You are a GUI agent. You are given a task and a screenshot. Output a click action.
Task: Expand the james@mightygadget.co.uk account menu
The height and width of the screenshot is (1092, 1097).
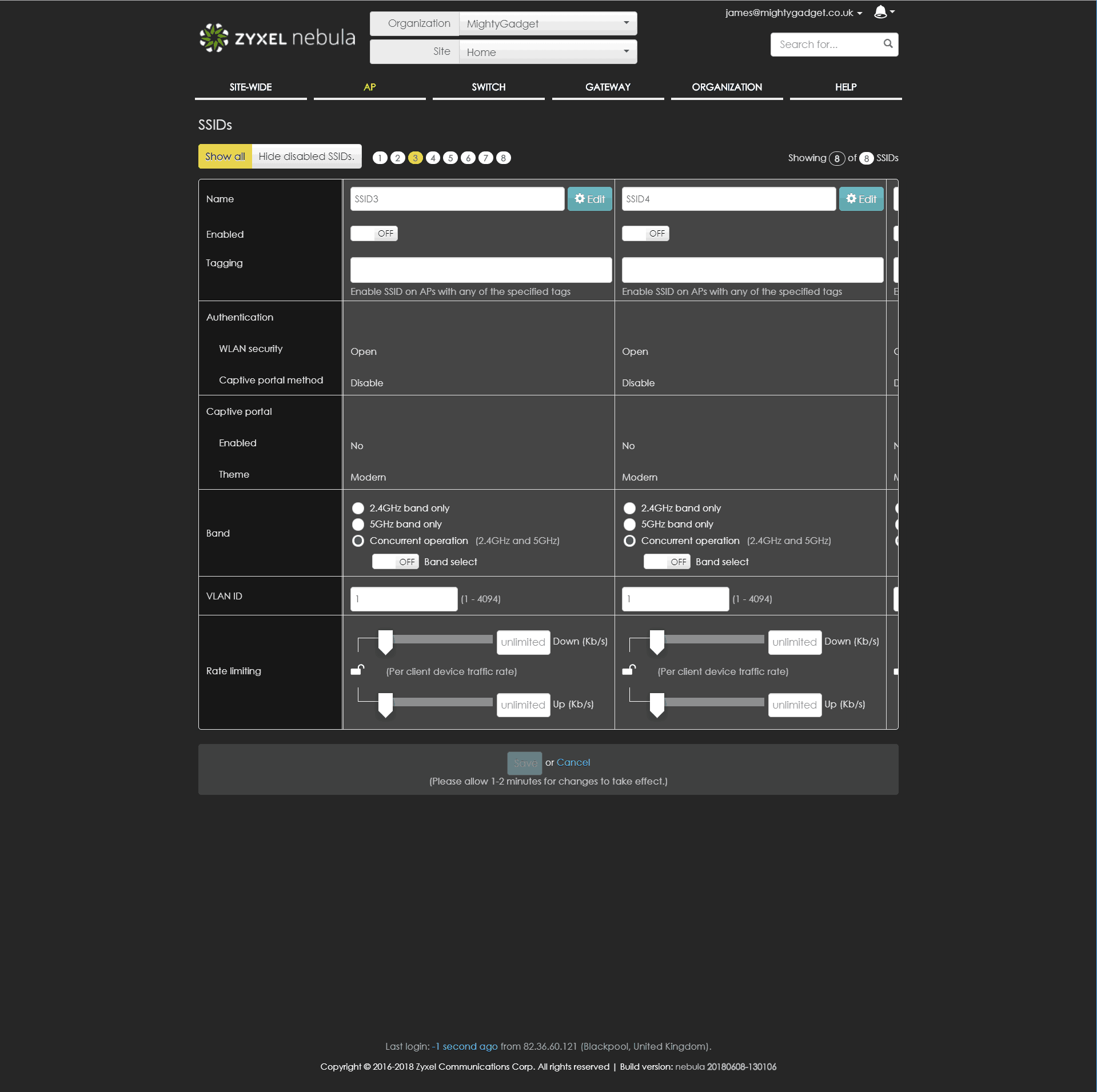coord(793,13)
